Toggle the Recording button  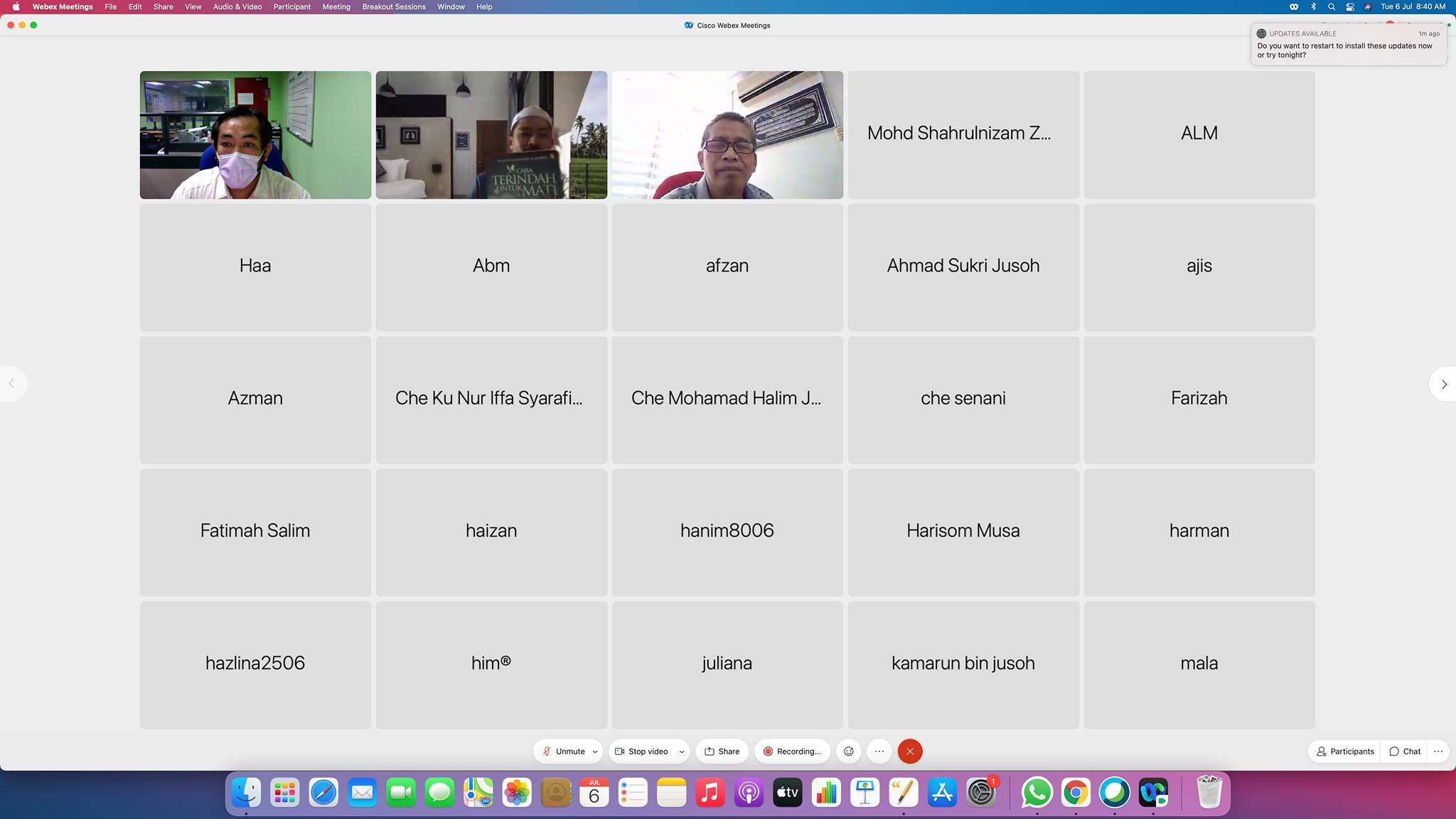click(792, 751)
